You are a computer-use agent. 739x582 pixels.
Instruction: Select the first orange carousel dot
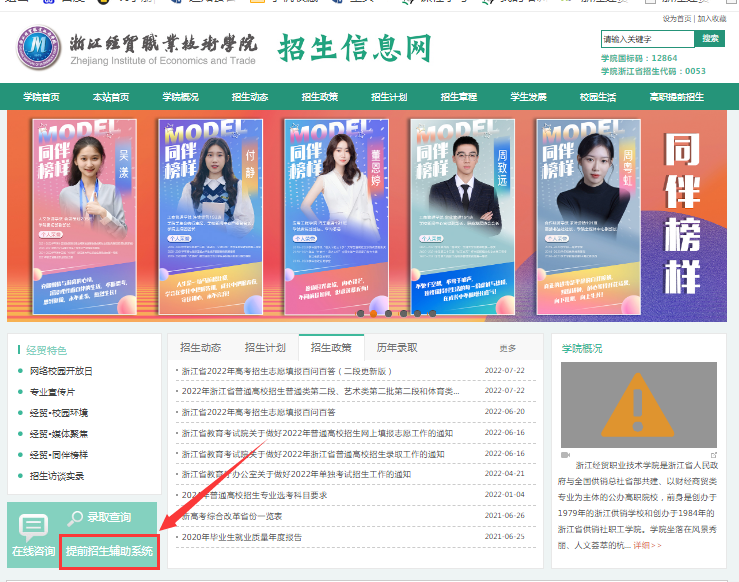coord(374,313)
